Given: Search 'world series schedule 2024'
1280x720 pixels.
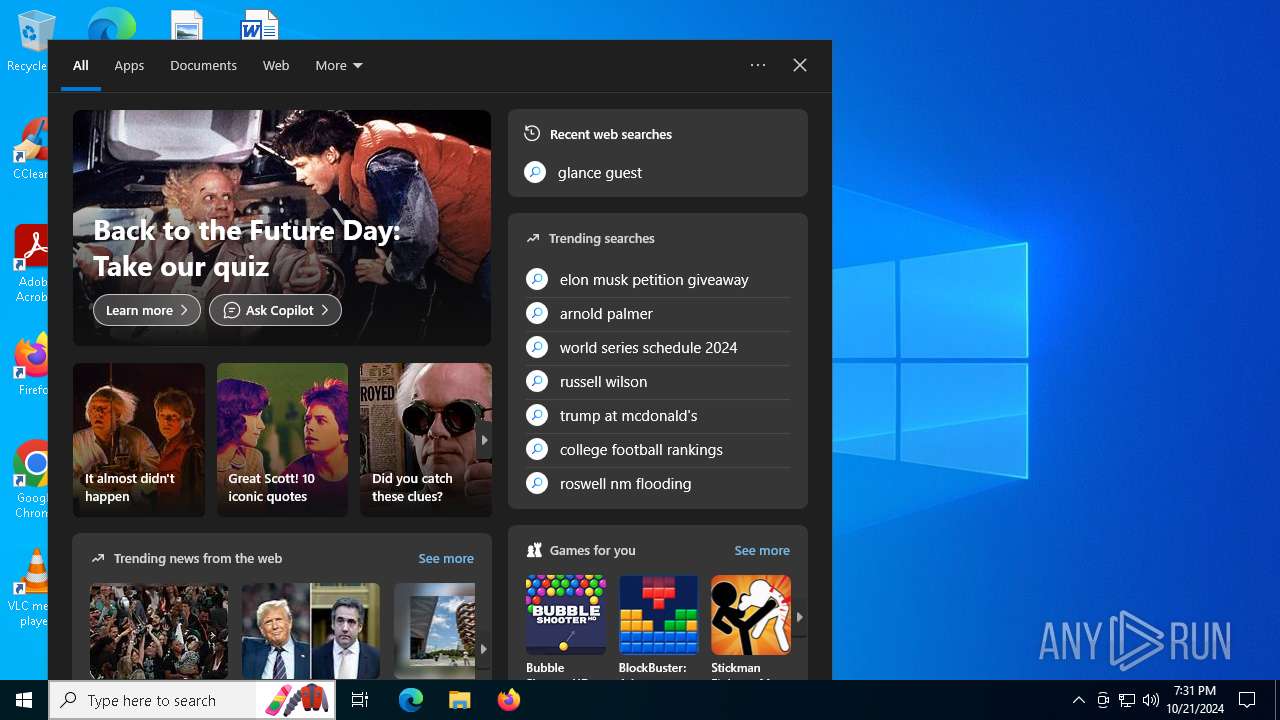Looking at the screenshot, I should [x=657, y=347].
